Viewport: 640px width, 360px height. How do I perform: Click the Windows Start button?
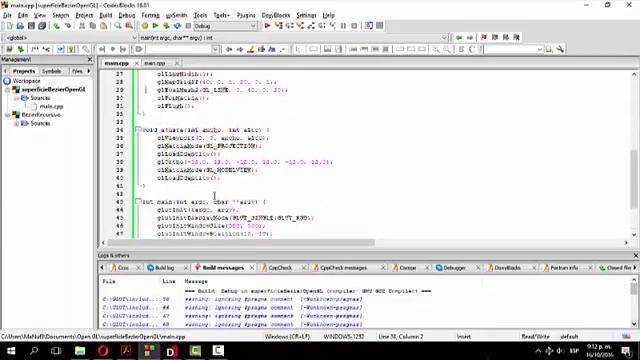[11, 351]
